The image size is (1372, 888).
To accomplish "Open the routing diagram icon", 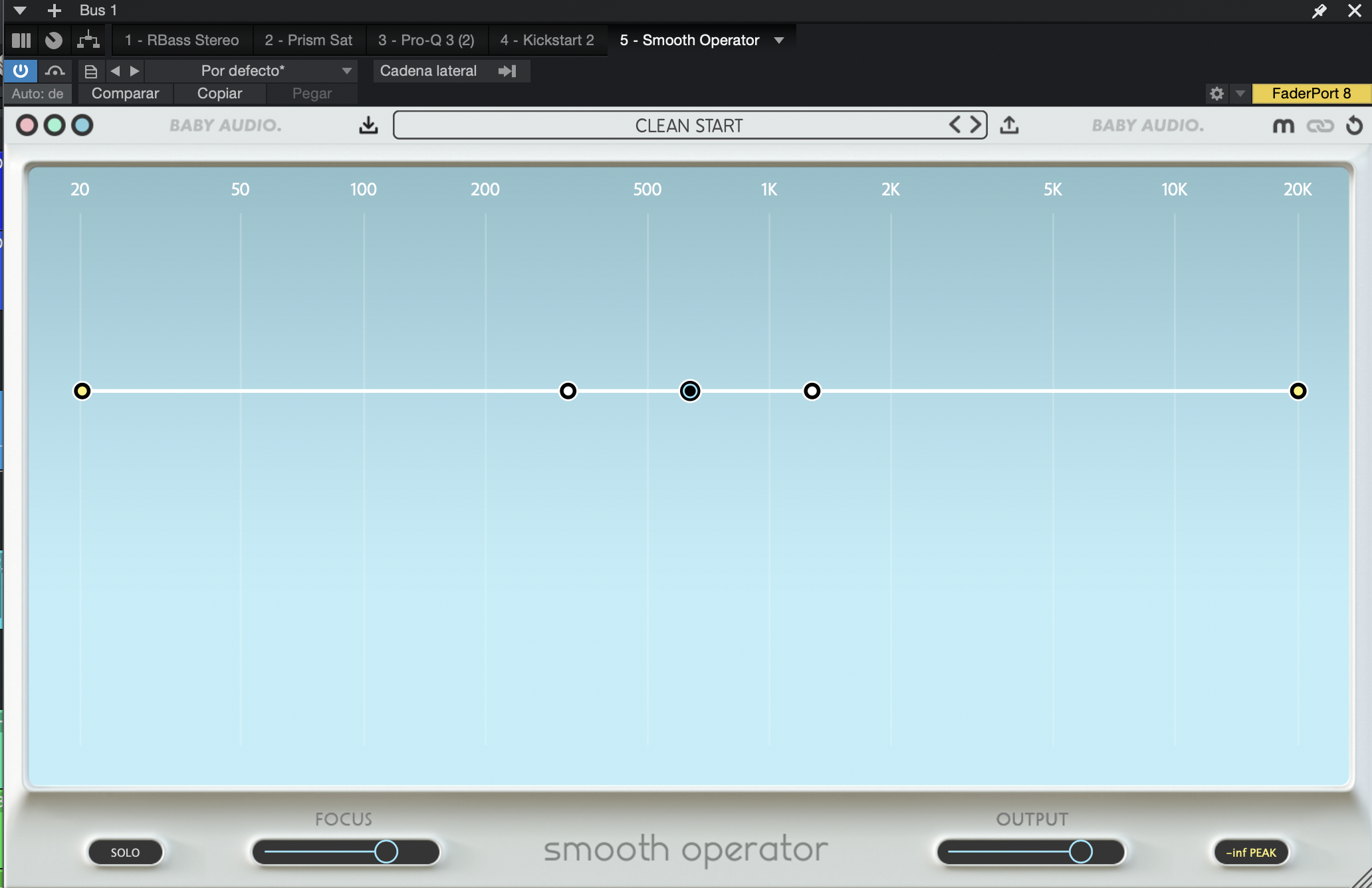I will pyautogui.click(x=88, y=40).
